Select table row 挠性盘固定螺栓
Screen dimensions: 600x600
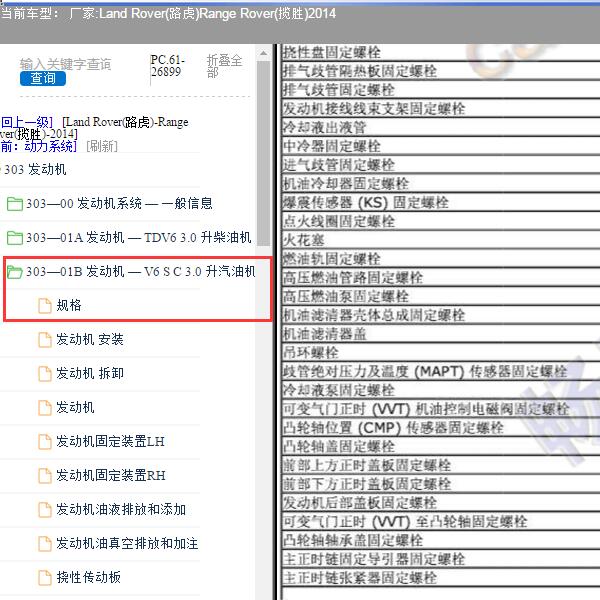(x=440, y=52)
